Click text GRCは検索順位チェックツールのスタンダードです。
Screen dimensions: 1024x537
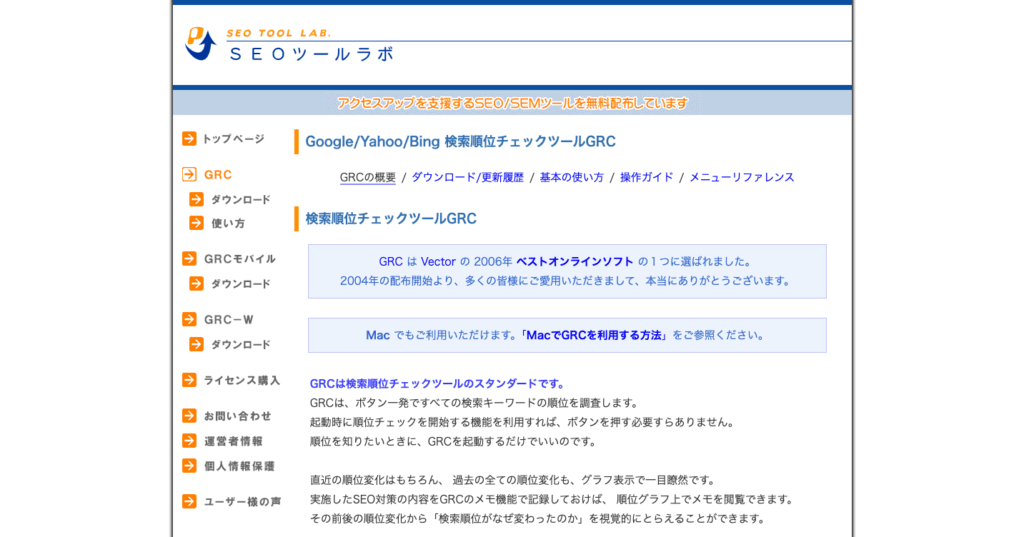coord(438,383)
